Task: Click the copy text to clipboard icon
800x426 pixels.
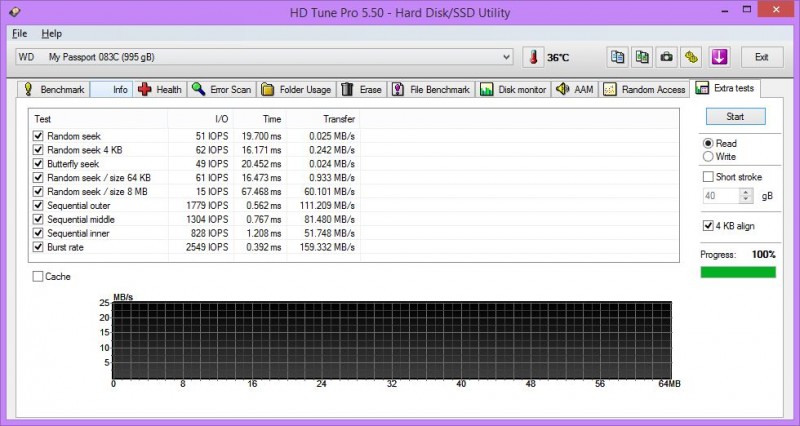Action: [618, 57]
